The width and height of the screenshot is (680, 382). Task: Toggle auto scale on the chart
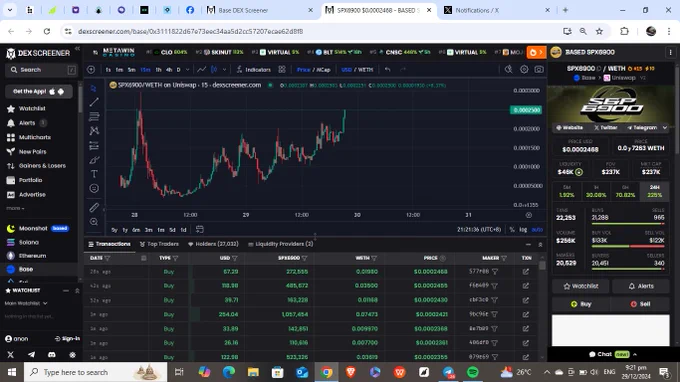point(537,229)
